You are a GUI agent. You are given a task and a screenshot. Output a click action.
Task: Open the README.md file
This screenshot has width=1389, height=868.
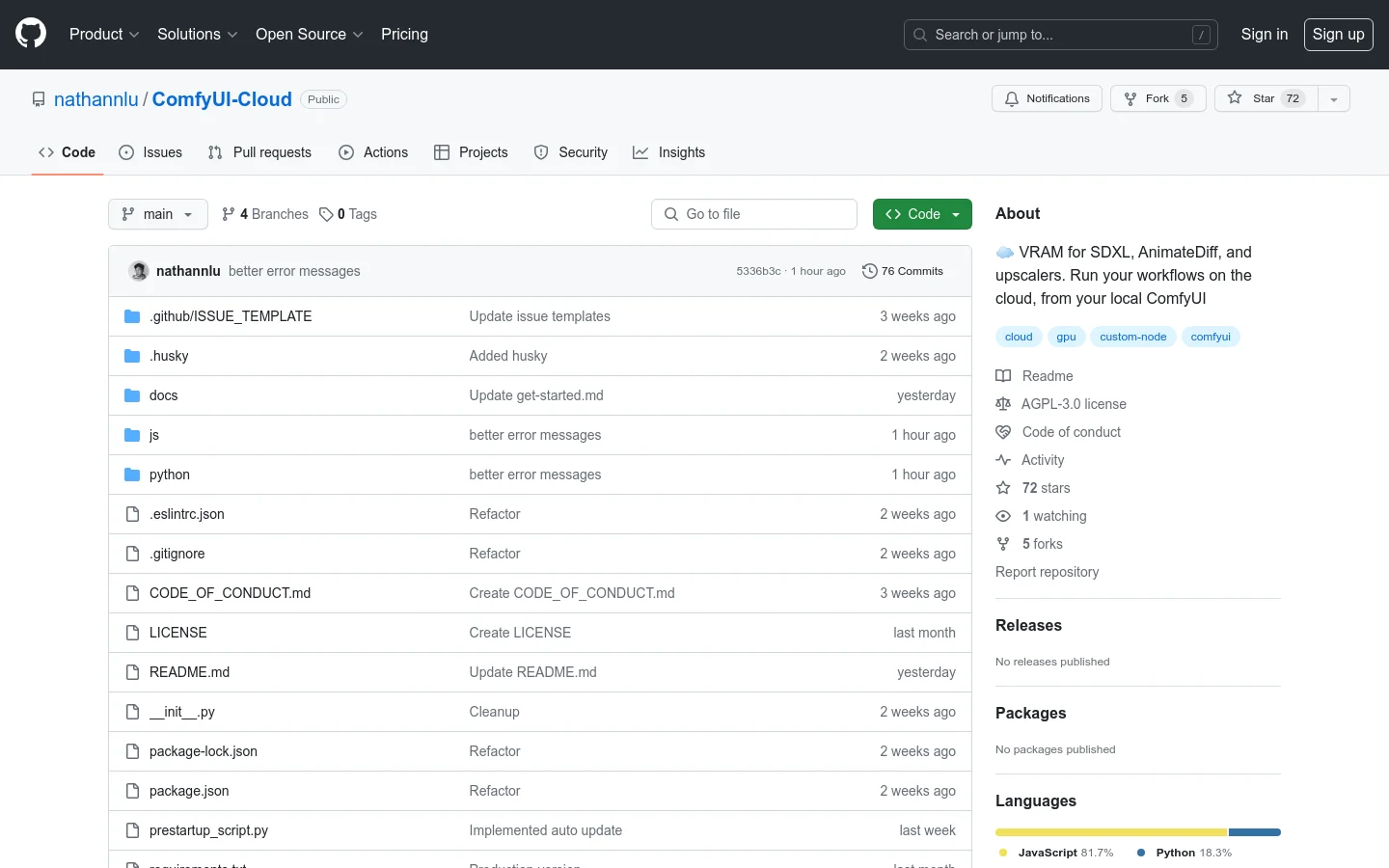189,672
